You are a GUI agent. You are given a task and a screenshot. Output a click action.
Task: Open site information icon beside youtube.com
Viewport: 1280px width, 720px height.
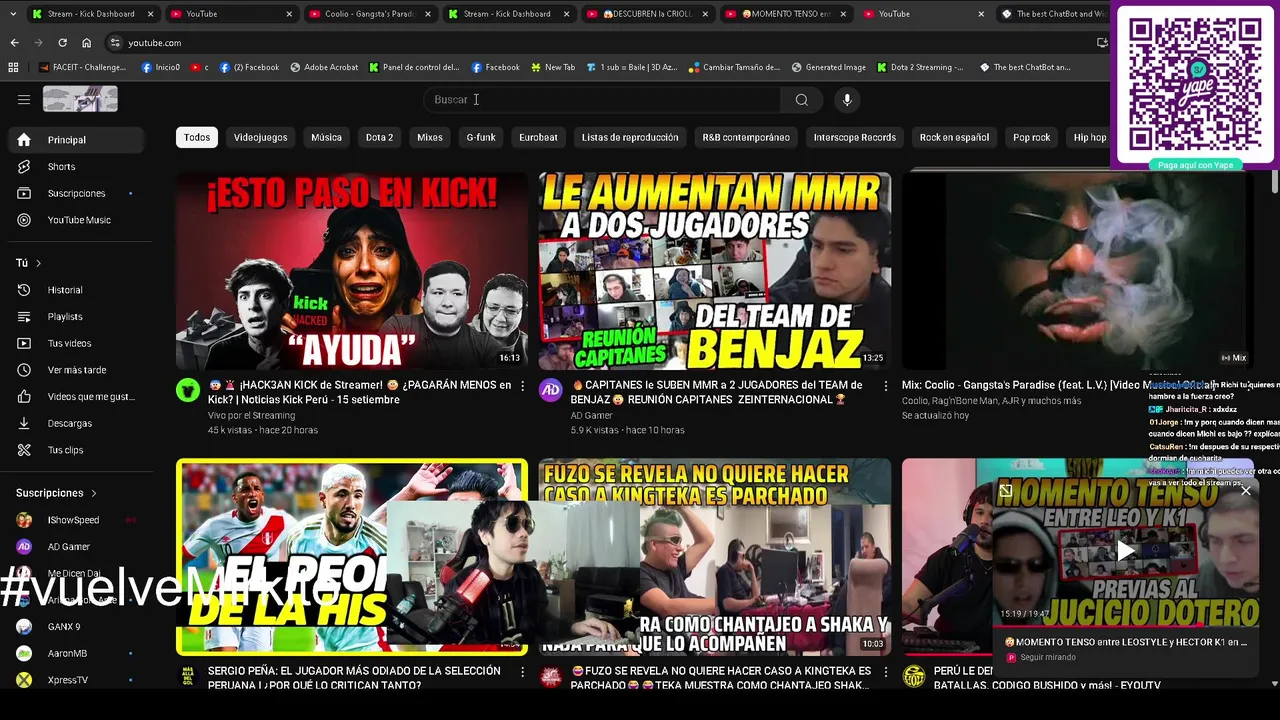point(115,43)
